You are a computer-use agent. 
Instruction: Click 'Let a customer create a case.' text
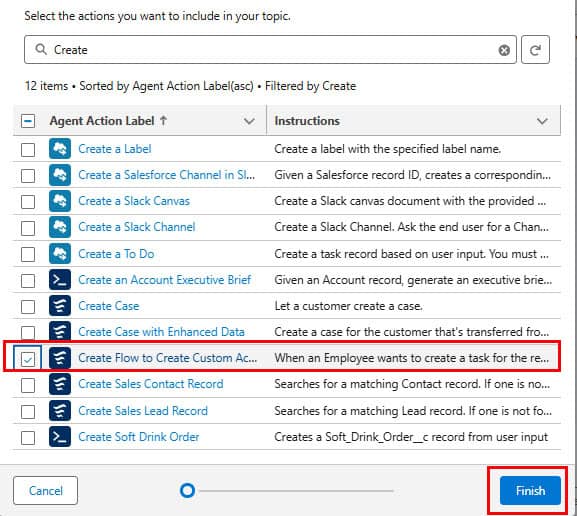click(x=348, y=306)
